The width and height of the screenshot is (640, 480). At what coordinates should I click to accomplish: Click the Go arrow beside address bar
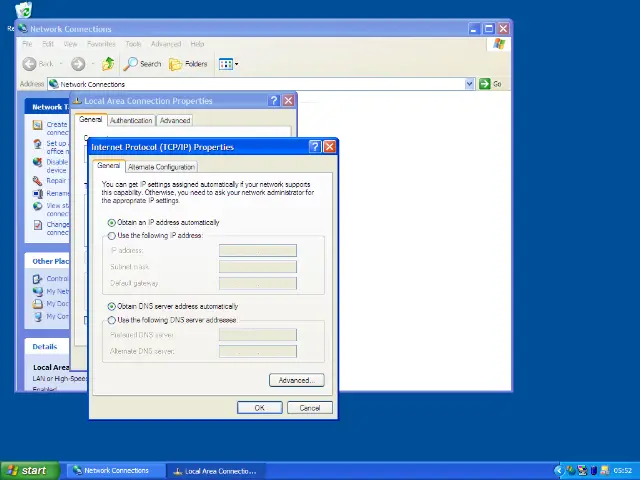tap(485, 84)
